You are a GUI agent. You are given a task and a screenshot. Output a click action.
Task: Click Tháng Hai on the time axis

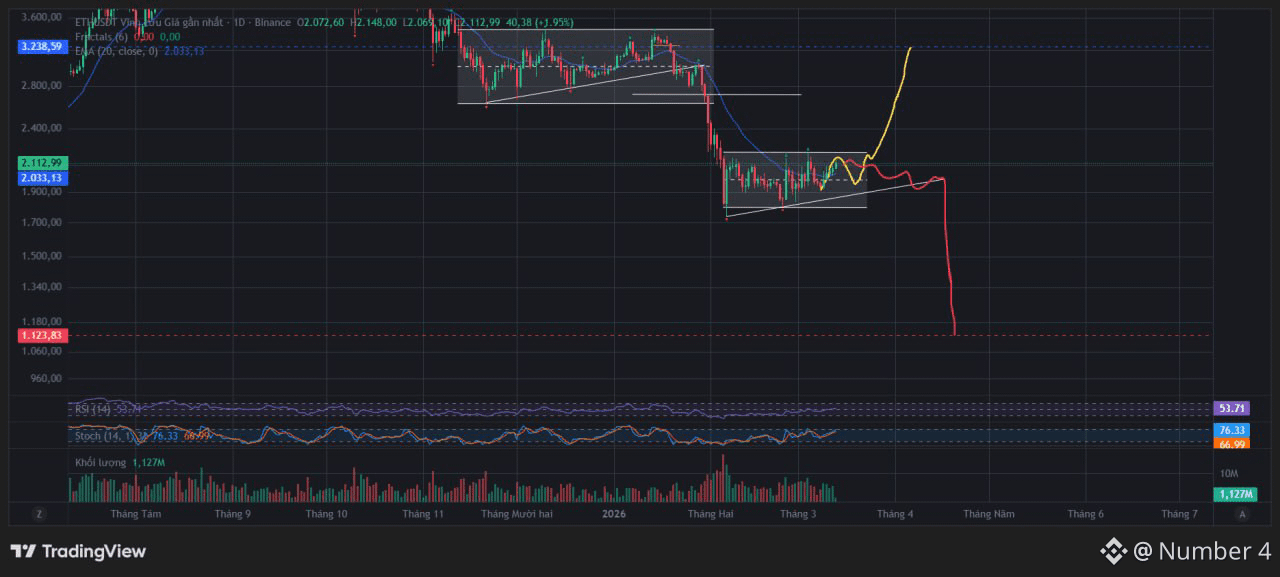click(710, 514)
